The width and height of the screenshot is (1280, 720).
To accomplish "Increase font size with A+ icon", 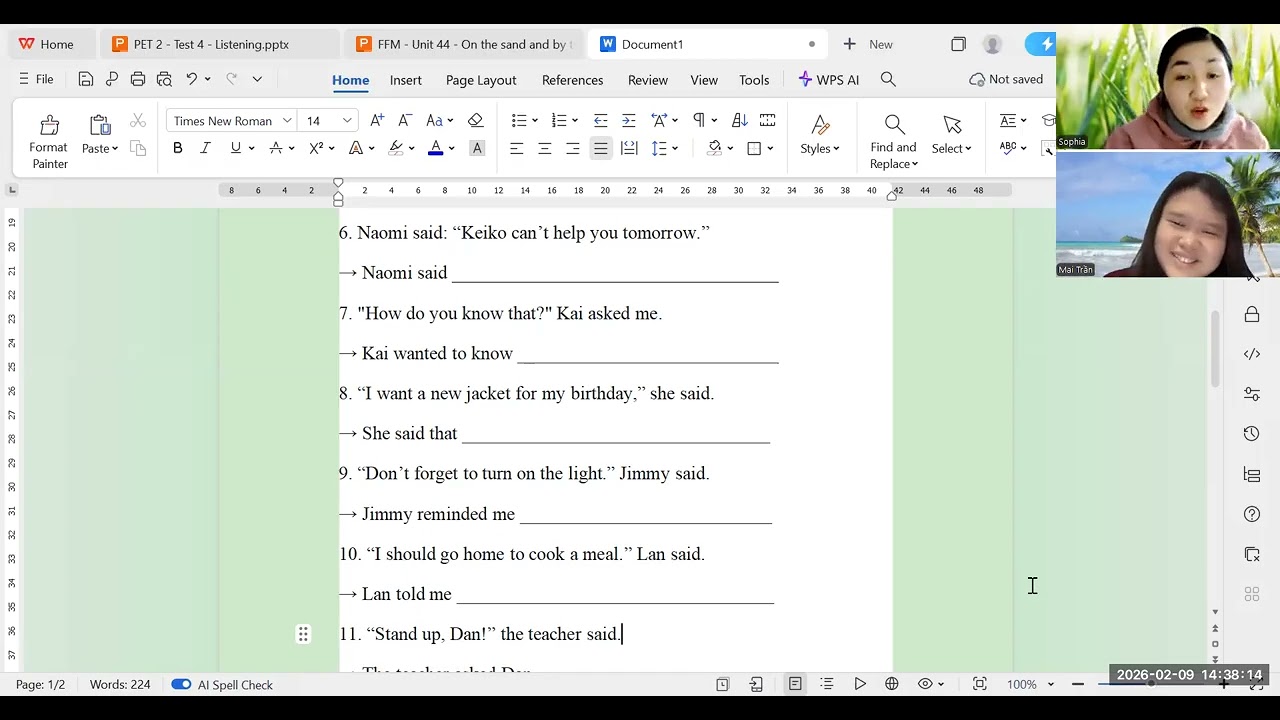I will click(377, 120).
